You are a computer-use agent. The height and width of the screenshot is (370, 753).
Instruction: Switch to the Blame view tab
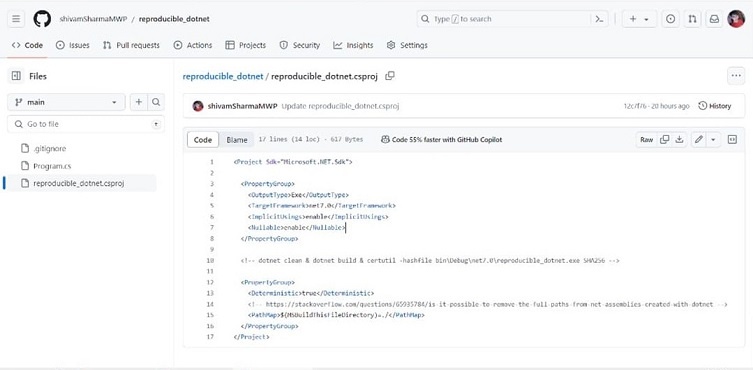click(x=237, y=140)
